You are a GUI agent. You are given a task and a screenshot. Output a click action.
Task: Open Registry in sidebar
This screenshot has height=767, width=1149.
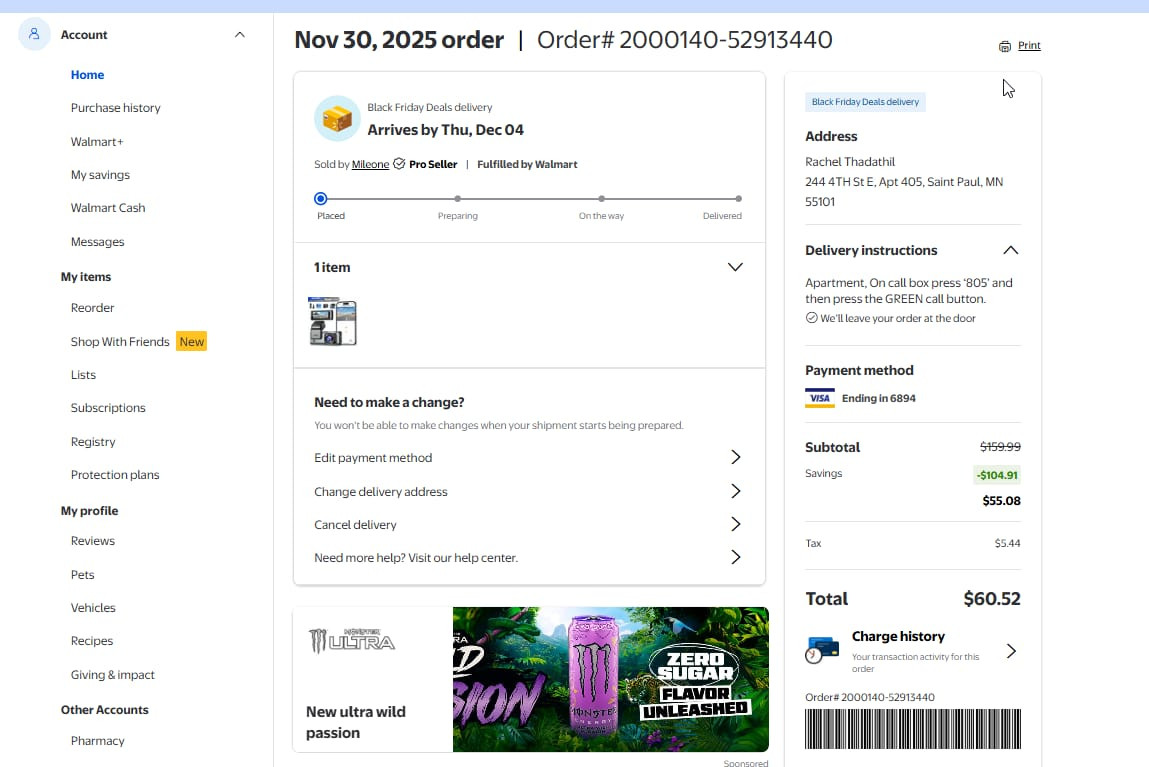pyautogui.click(x=93, y=442)
